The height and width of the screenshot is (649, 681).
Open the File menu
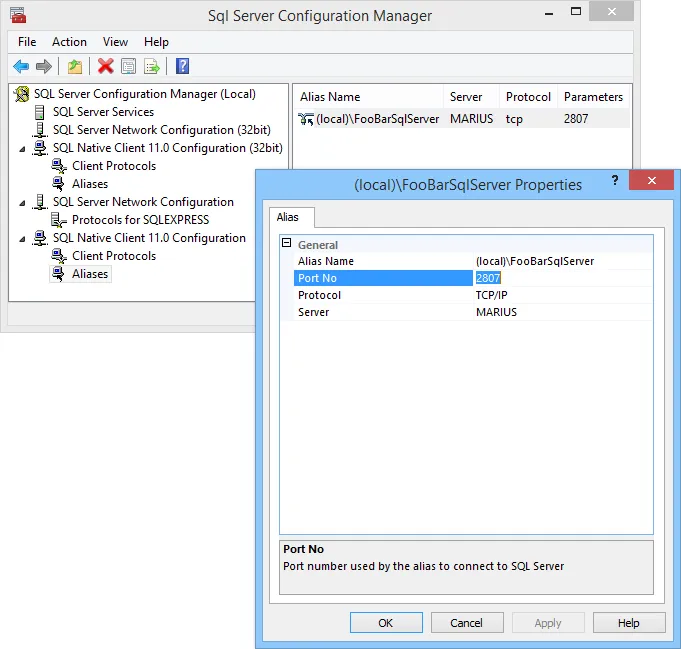(x=27, y=42)
